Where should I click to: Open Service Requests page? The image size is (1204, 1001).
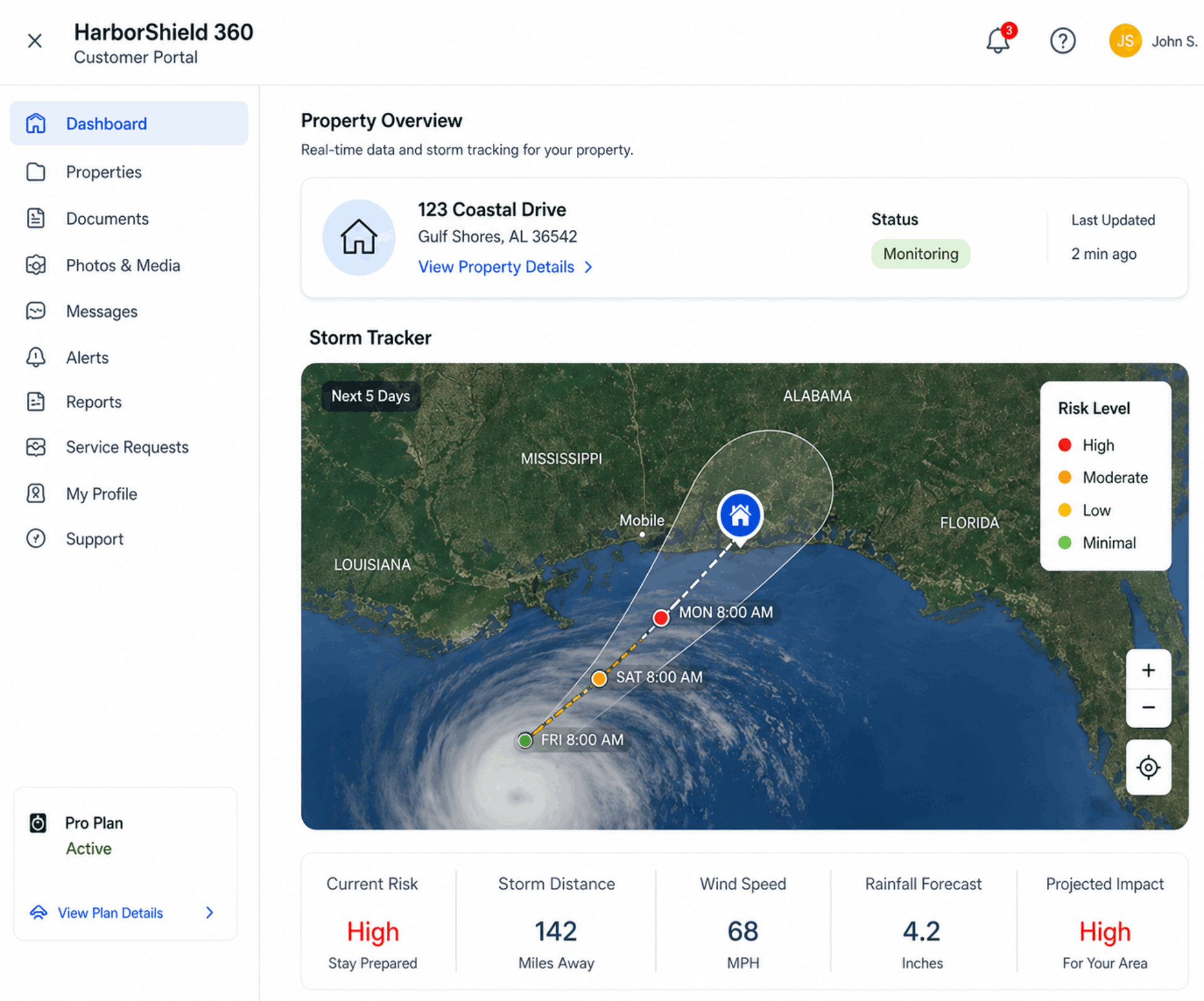coord(129,447)
